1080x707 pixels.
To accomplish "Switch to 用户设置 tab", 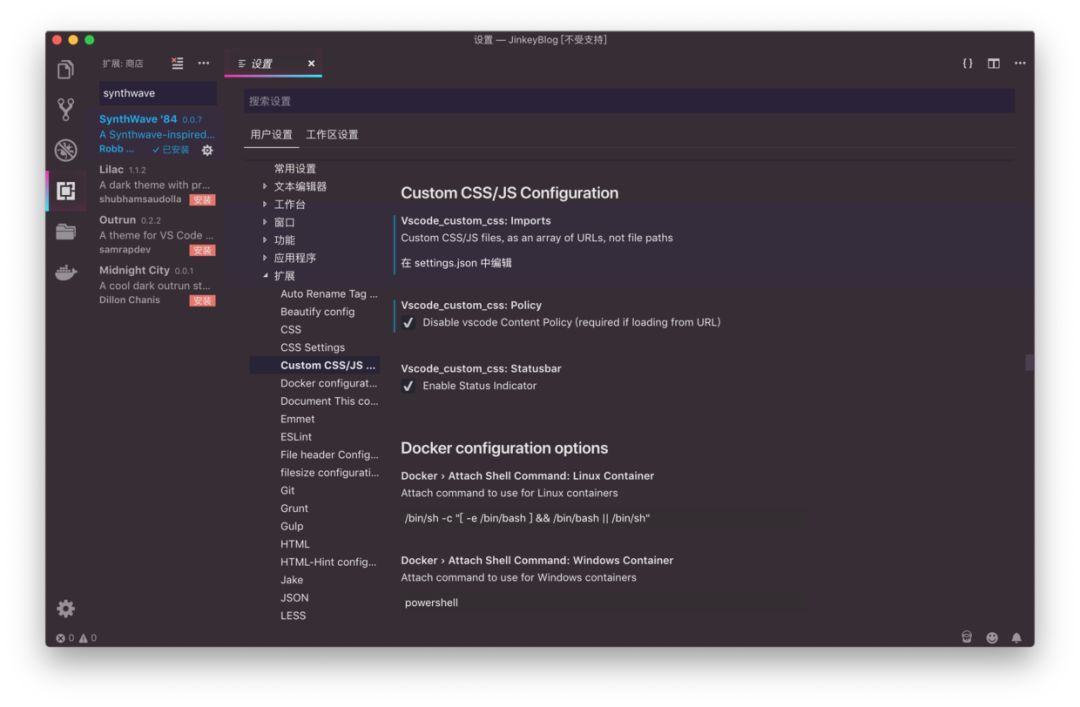I will pyautogui.click(x=271, y=134).
